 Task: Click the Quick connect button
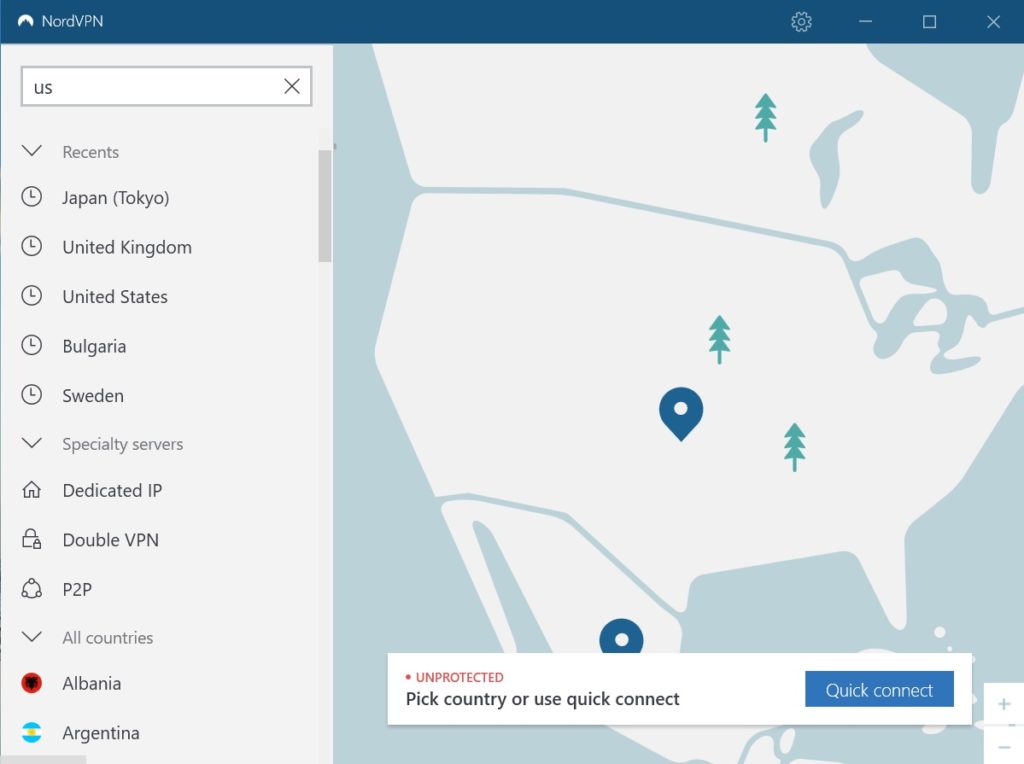point(879,690)
